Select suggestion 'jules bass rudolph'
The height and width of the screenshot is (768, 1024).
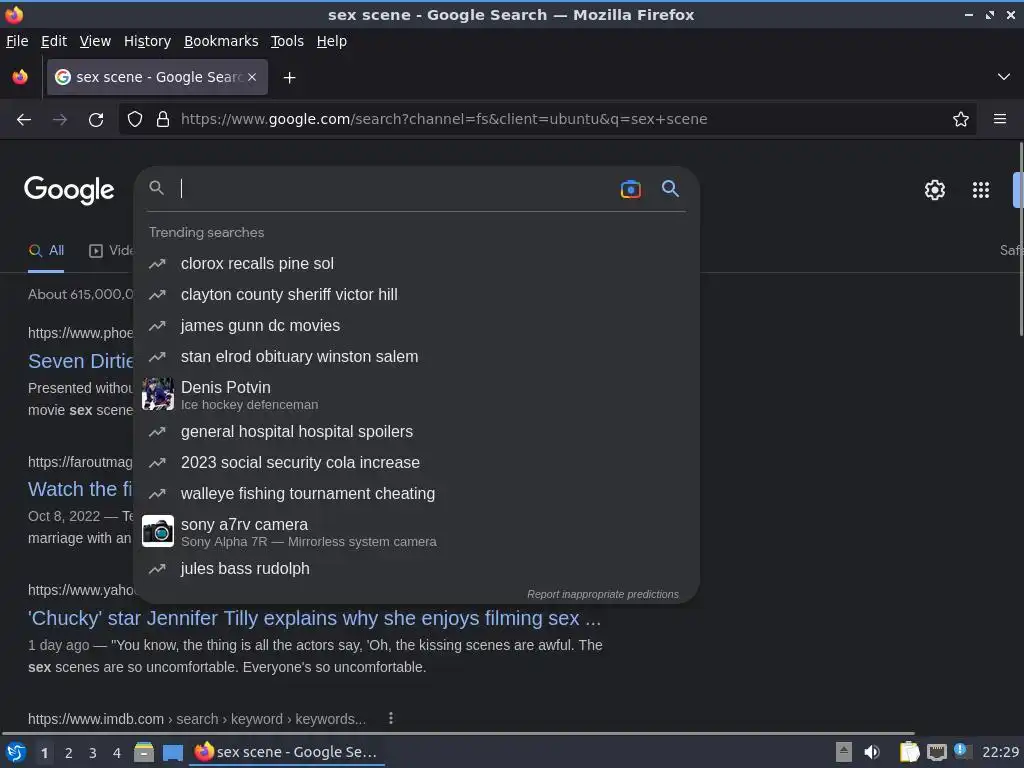(416, 569)
